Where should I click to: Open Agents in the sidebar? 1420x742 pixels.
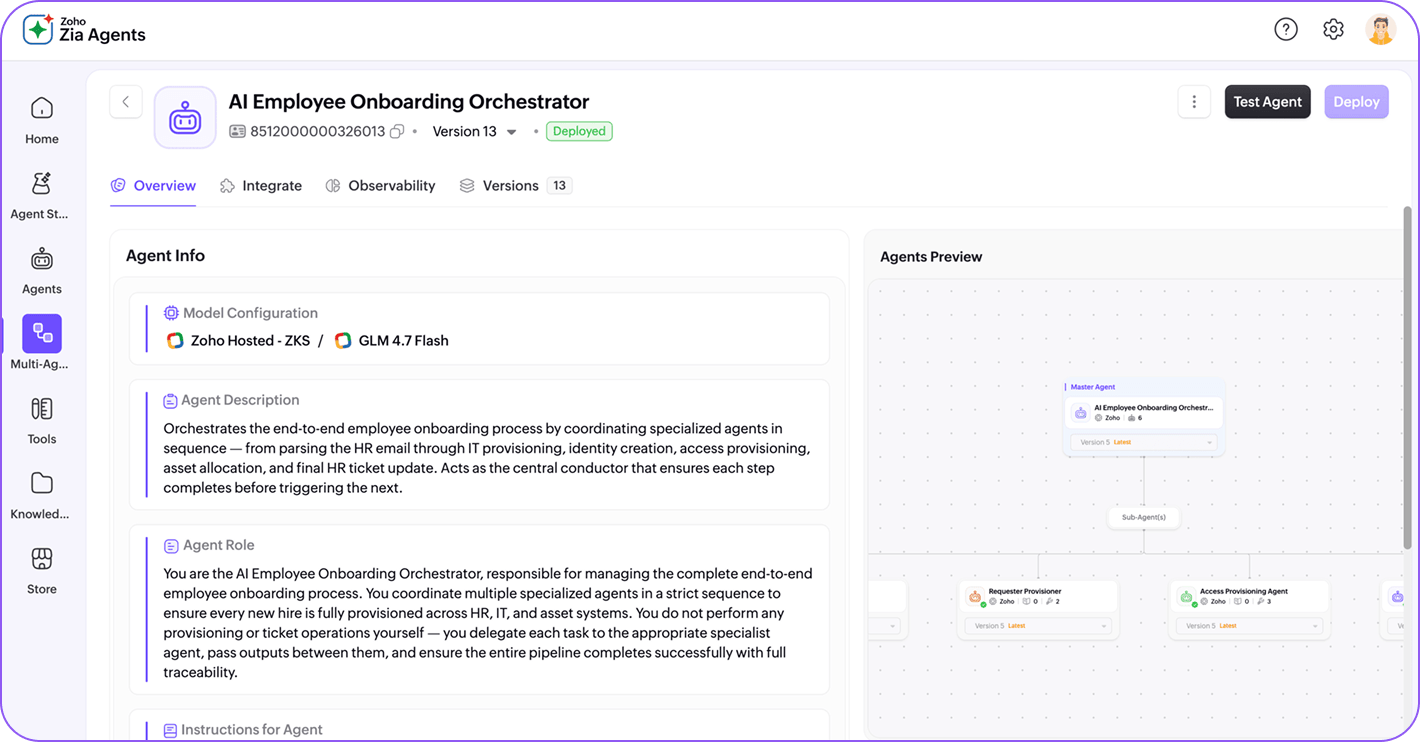pos(42,271)
